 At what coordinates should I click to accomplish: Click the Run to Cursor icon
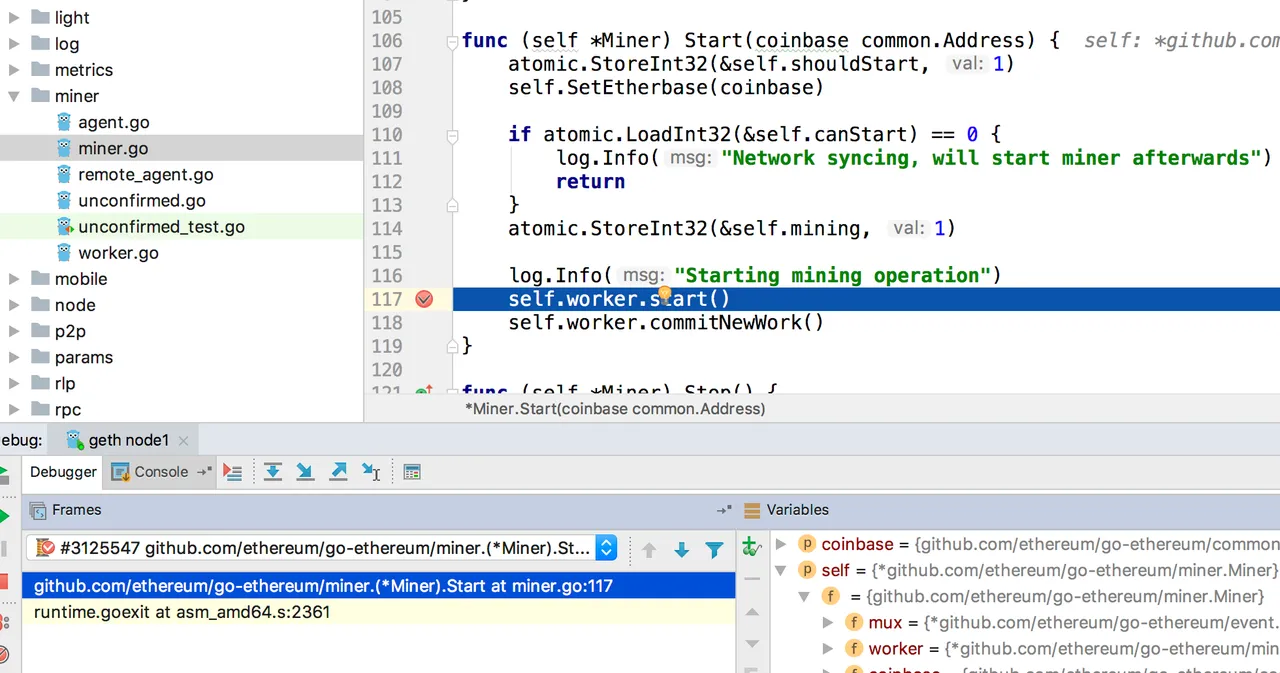371,472
